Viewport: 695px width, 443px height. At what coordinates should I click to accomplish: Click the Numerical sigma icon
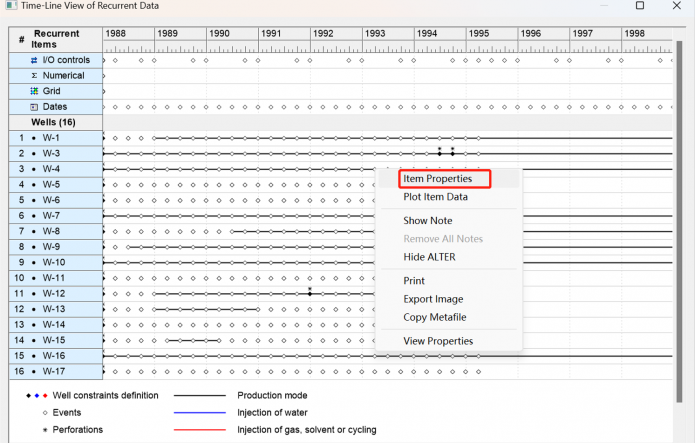coord(34,76)
